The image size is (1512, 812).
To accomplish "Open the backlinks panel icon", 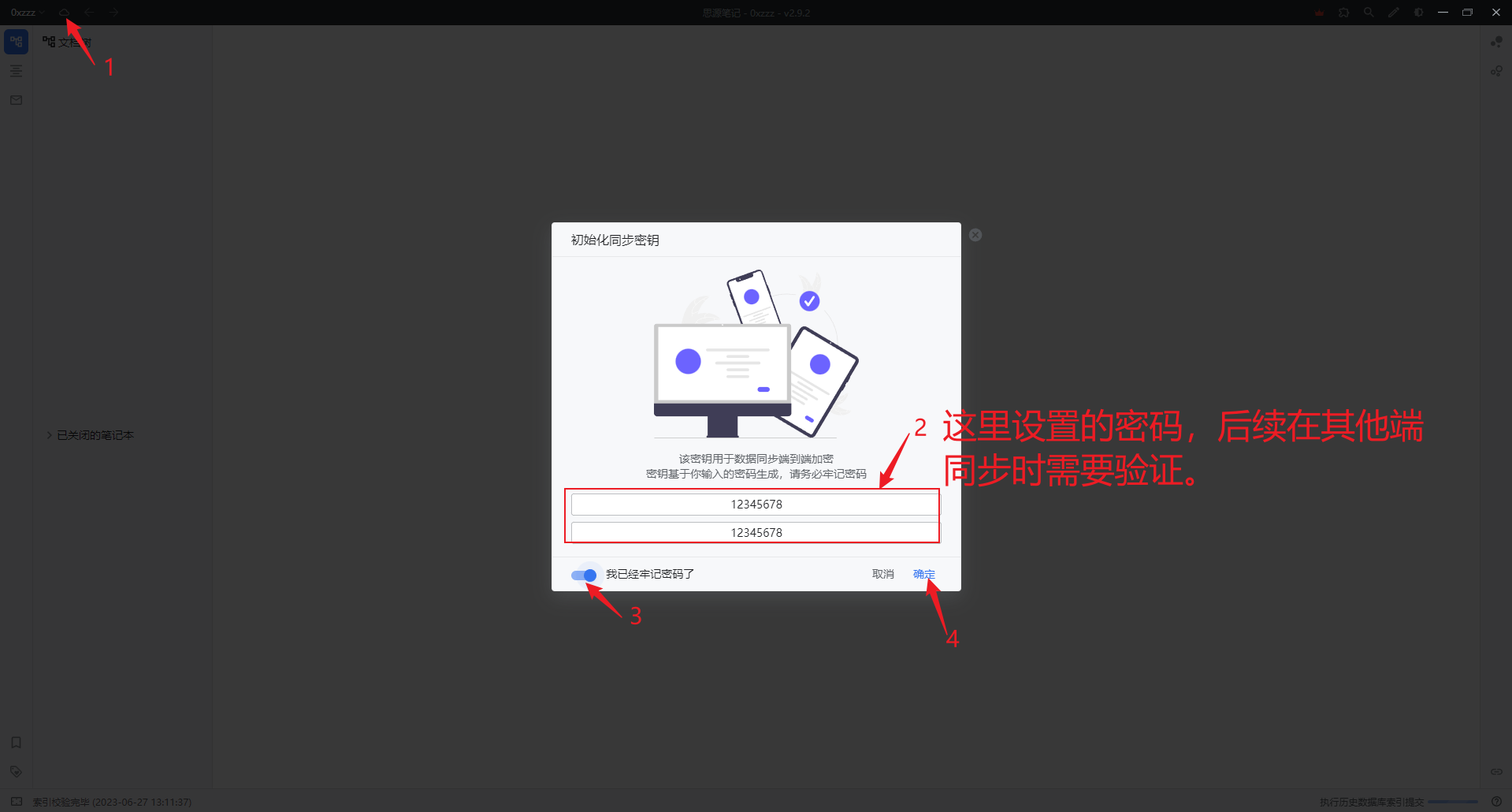I will (1496, 772).
